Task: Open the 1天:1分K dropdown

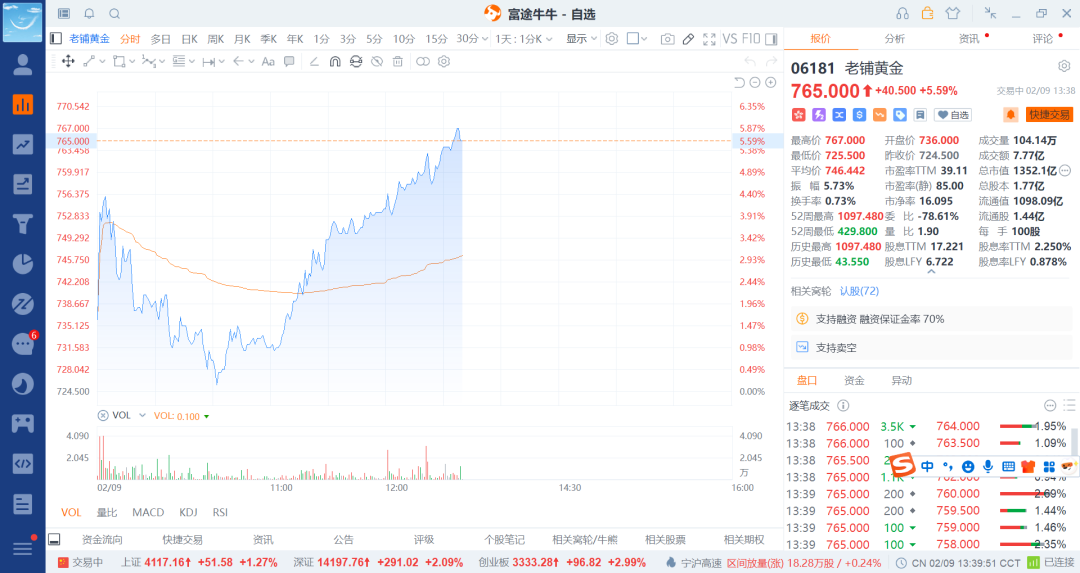Action: coord(523,39)
